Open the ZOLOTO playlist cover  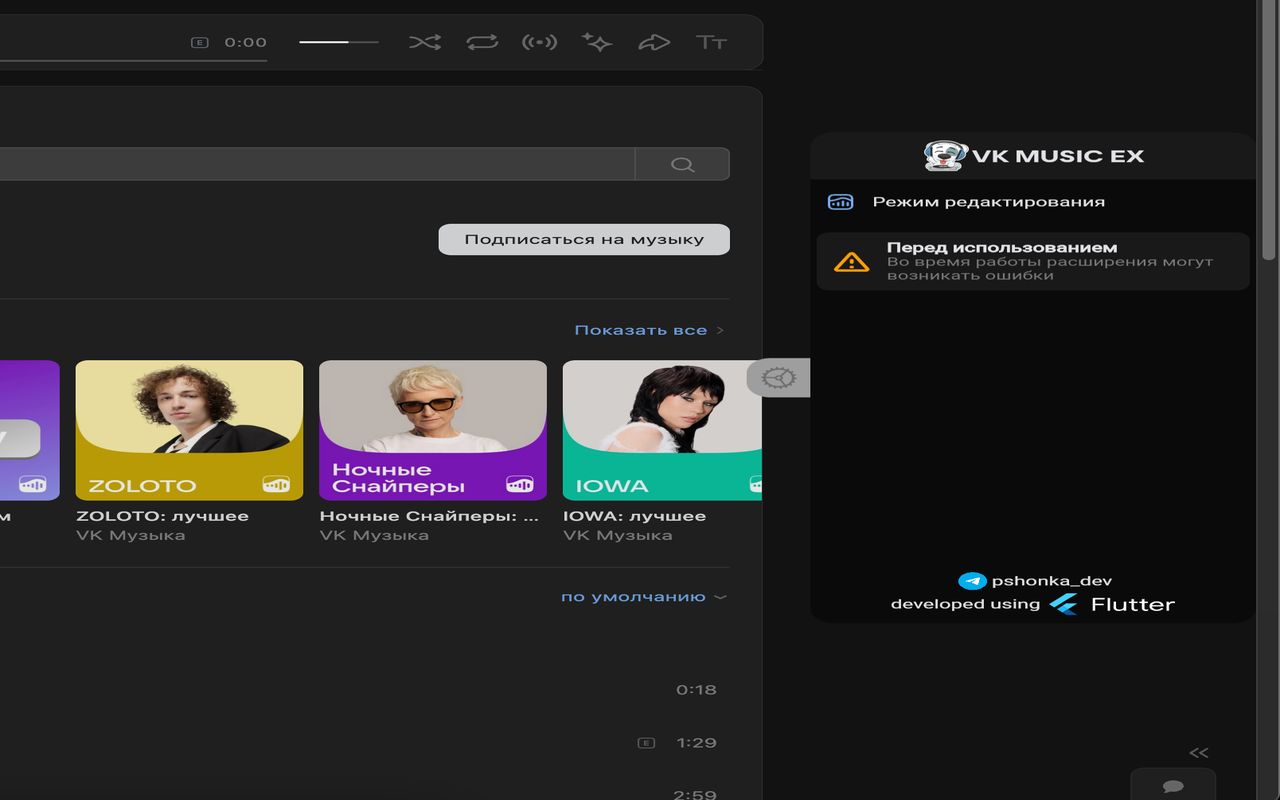point(189,430)
